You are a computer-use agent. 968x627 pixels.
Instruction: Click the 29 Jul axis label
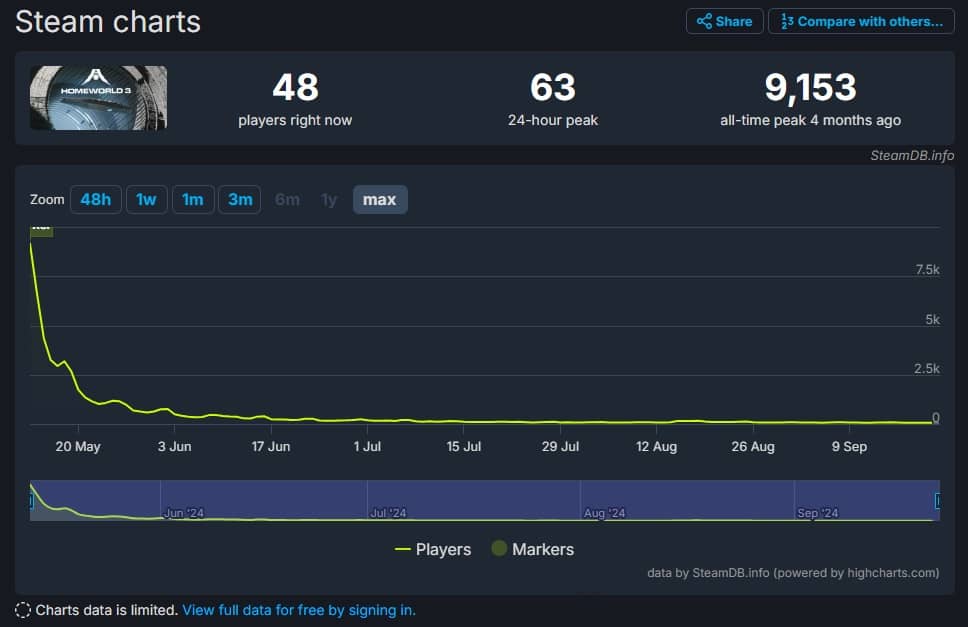coord(560,446)
